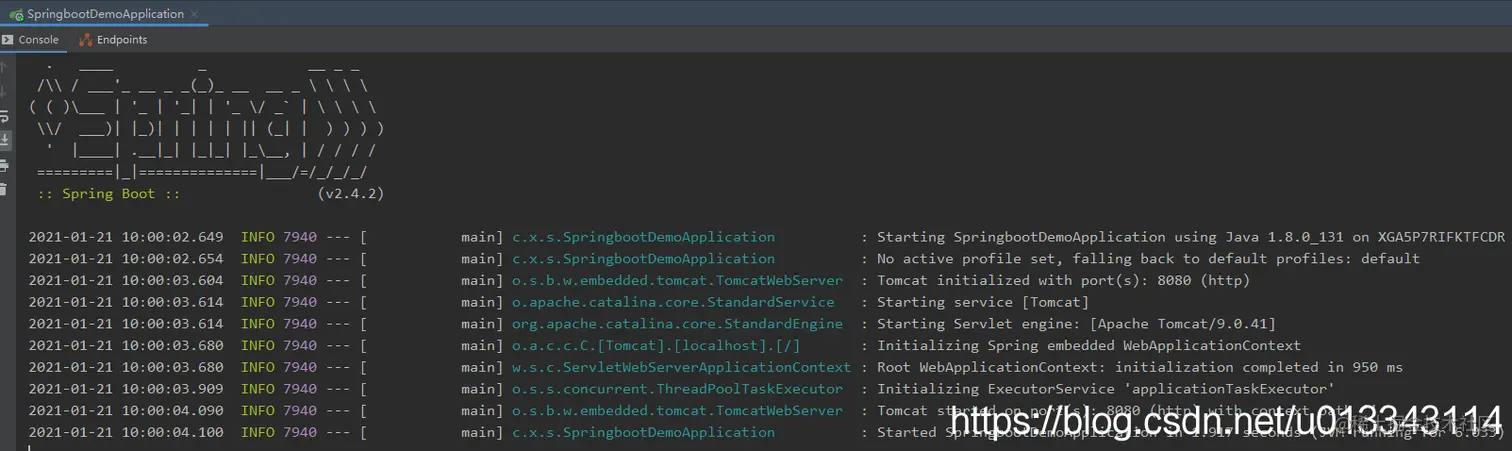
Task: Click the Spring leaf icon on run tab
Action: pyautogui.click(x=16, y=15)
